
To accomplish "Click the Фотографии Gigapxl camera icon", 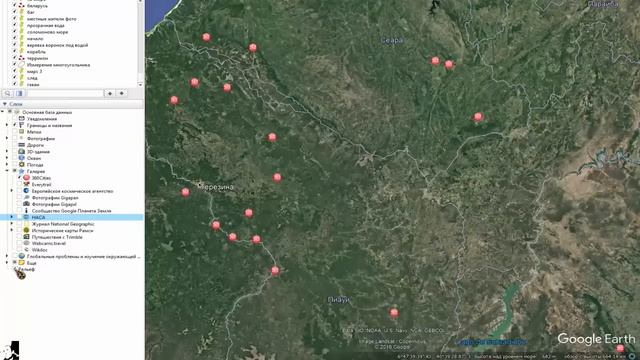I will pos(27,204).
